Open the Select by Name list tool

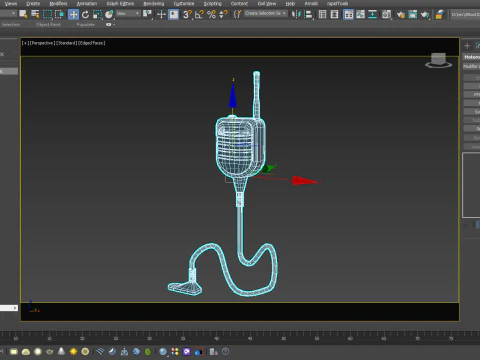point(35,14)
